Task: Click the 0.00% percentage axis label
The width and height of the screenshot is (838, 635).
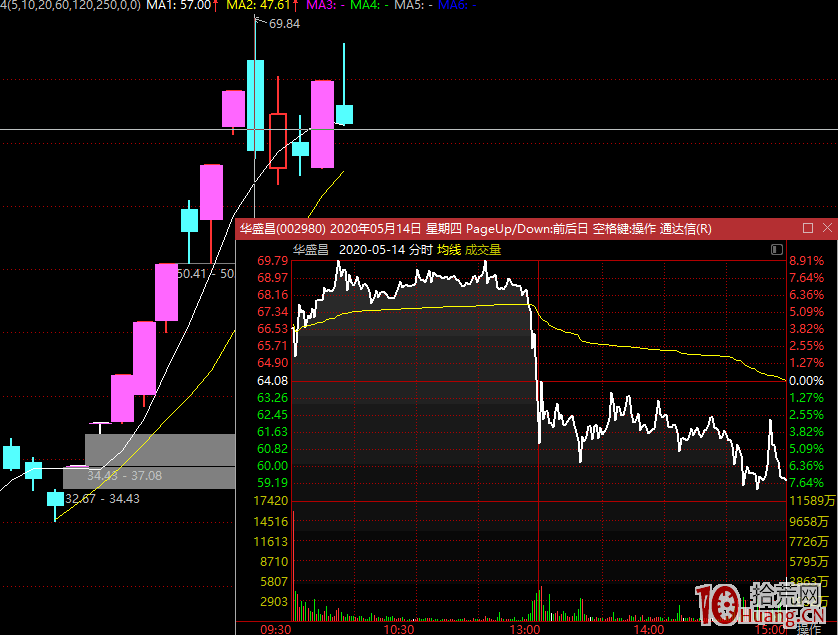Action: (806, 381)
